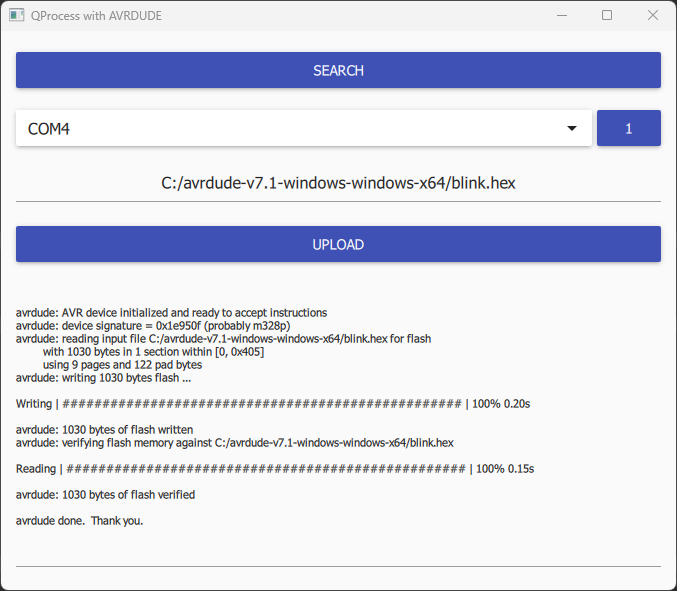Maximize the QProcess with AVRDUDE window
Screen dimensions: 677x591
[x=607, y=16]
